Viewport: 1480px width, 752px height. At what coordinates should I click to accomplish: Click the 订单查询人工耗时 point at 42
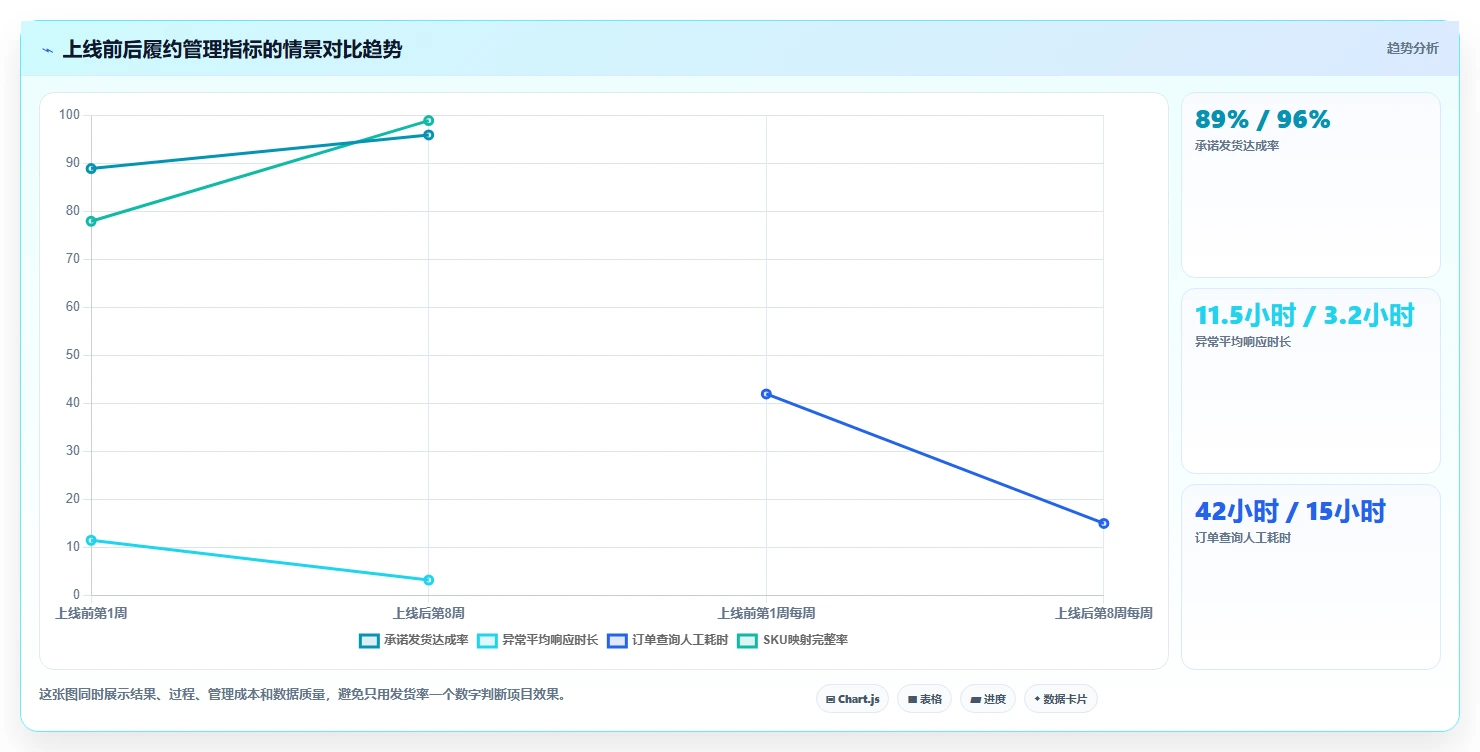tap(766, 394)
